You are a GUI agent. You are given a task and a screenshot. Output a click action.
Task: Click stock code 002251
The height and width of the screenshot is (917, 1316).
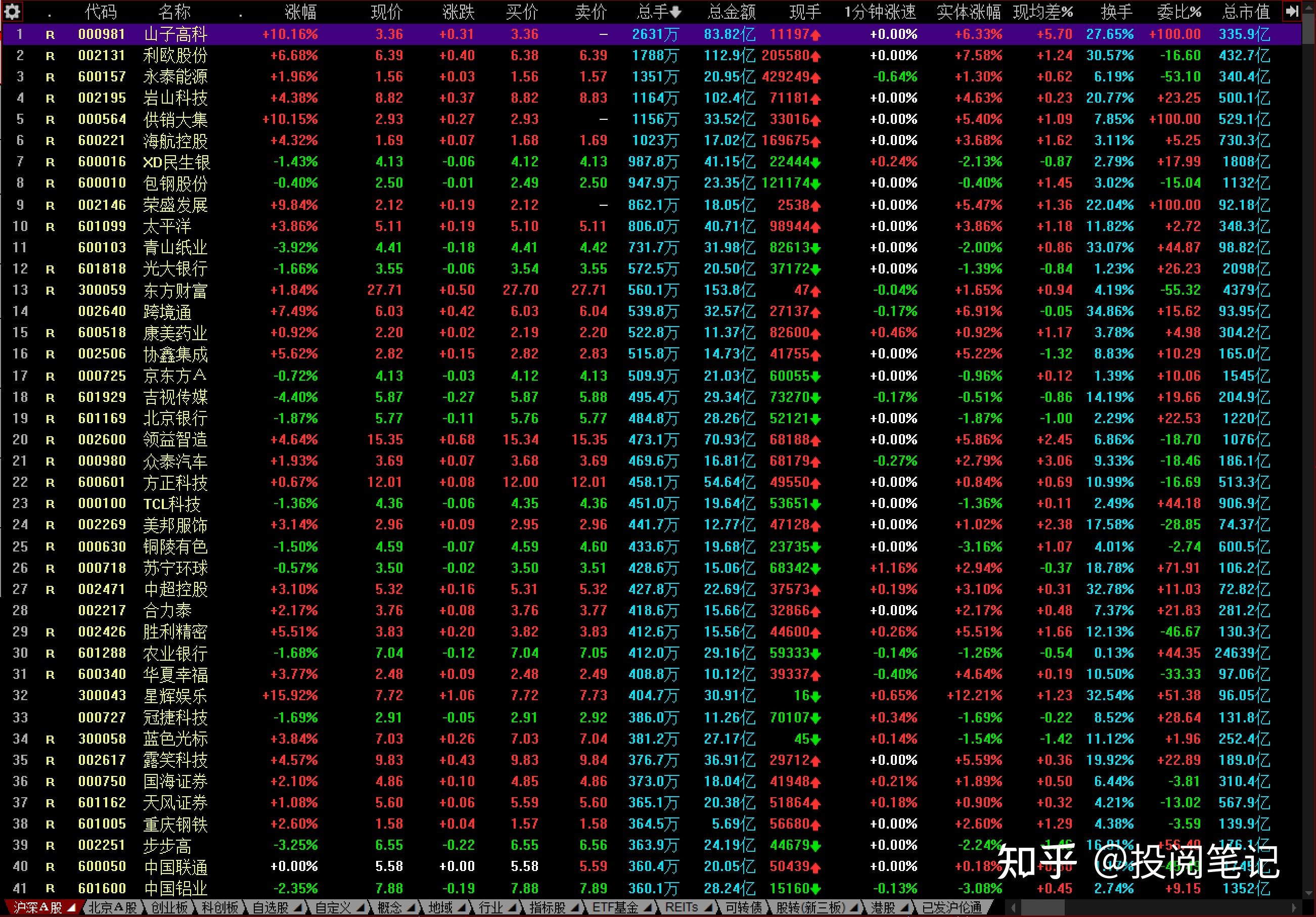pos(102,845)
